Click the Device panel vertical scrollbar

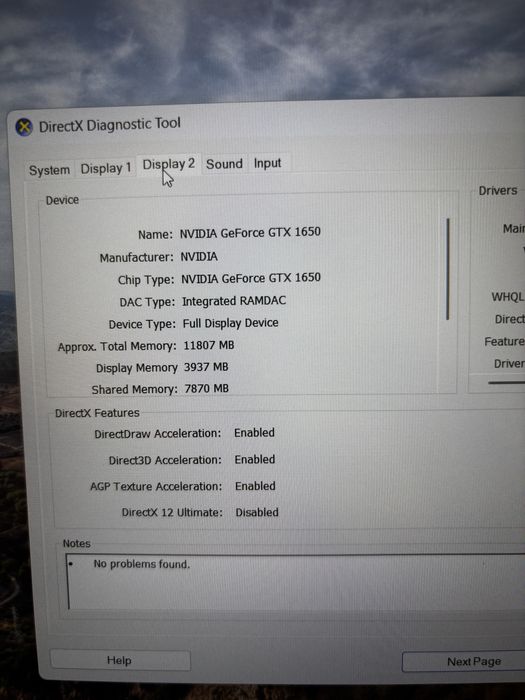pyautogui.click(x=447, y=268)
